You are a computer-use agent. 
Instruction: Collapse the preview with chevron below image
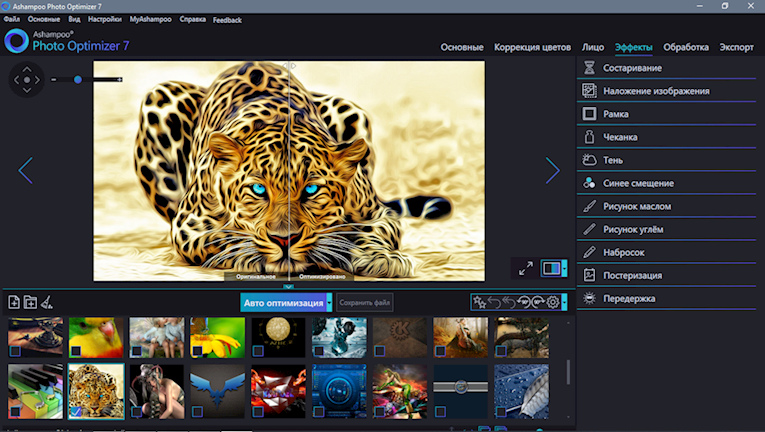pos(288,287)
